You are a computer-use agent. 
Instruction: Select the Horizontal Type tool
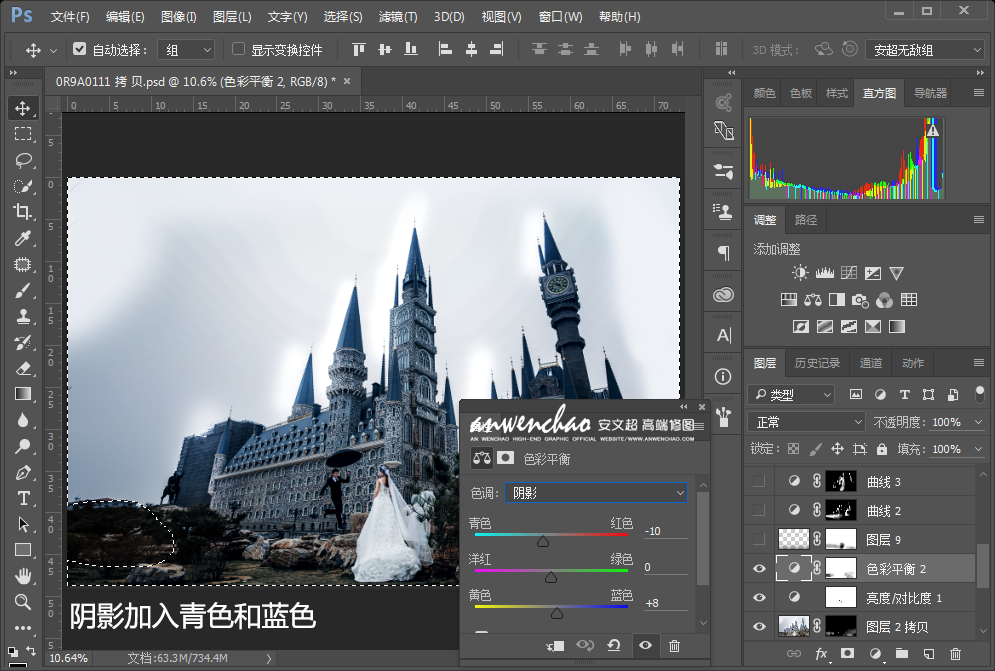point(23,498)
